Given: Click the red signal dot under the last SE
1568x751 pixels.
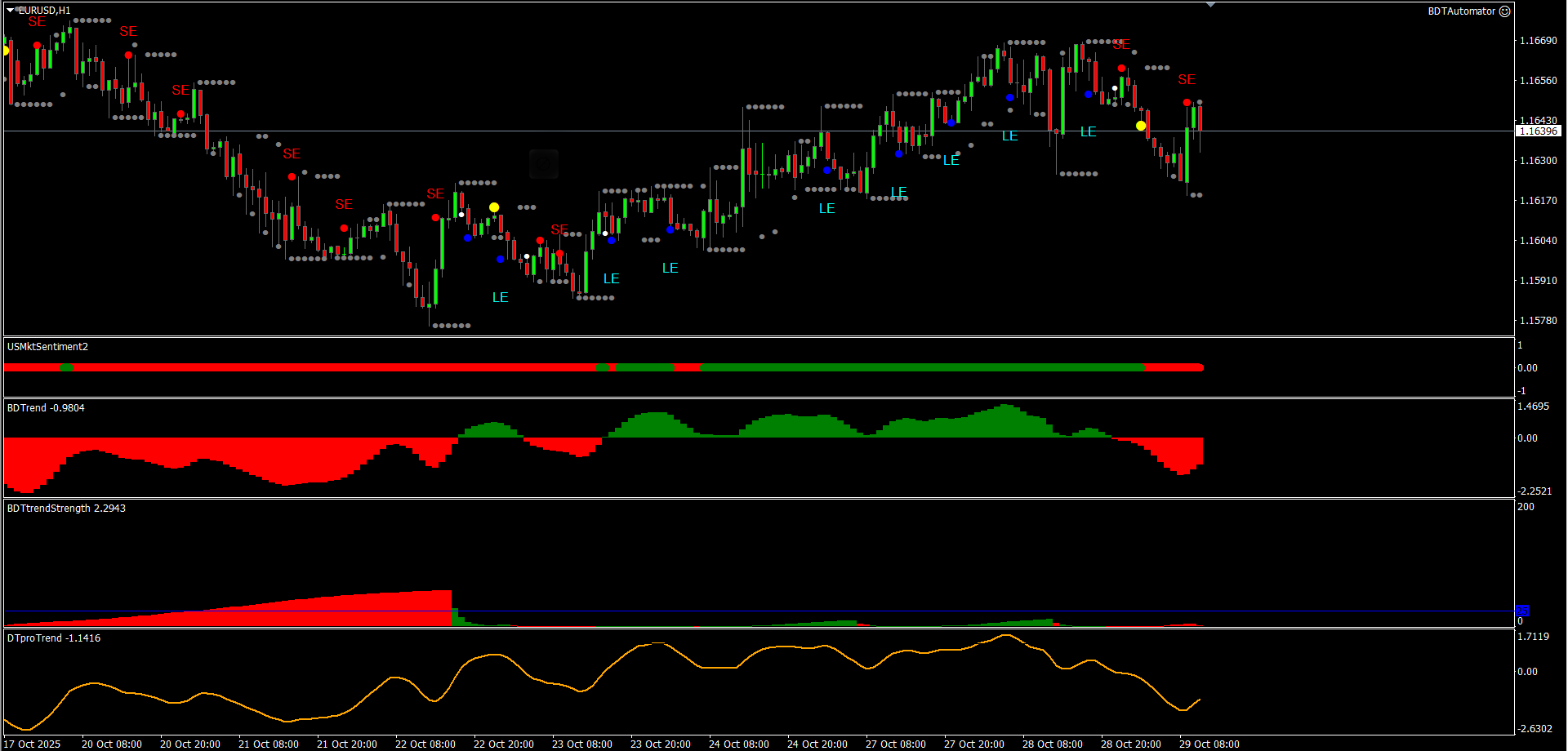Looking at the screenshot, I should click(1187, 102).
